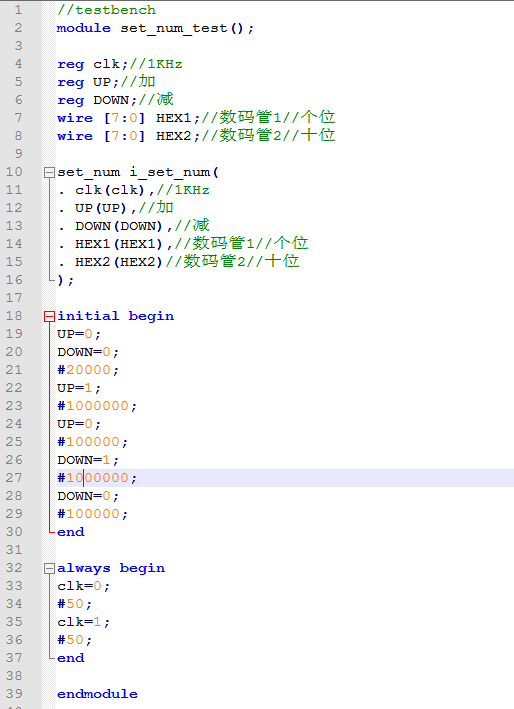Image resolution: width=514 pixels, height=709 pixels.
Task: Click the #20000 delay statement
Action: pos(88,370)
